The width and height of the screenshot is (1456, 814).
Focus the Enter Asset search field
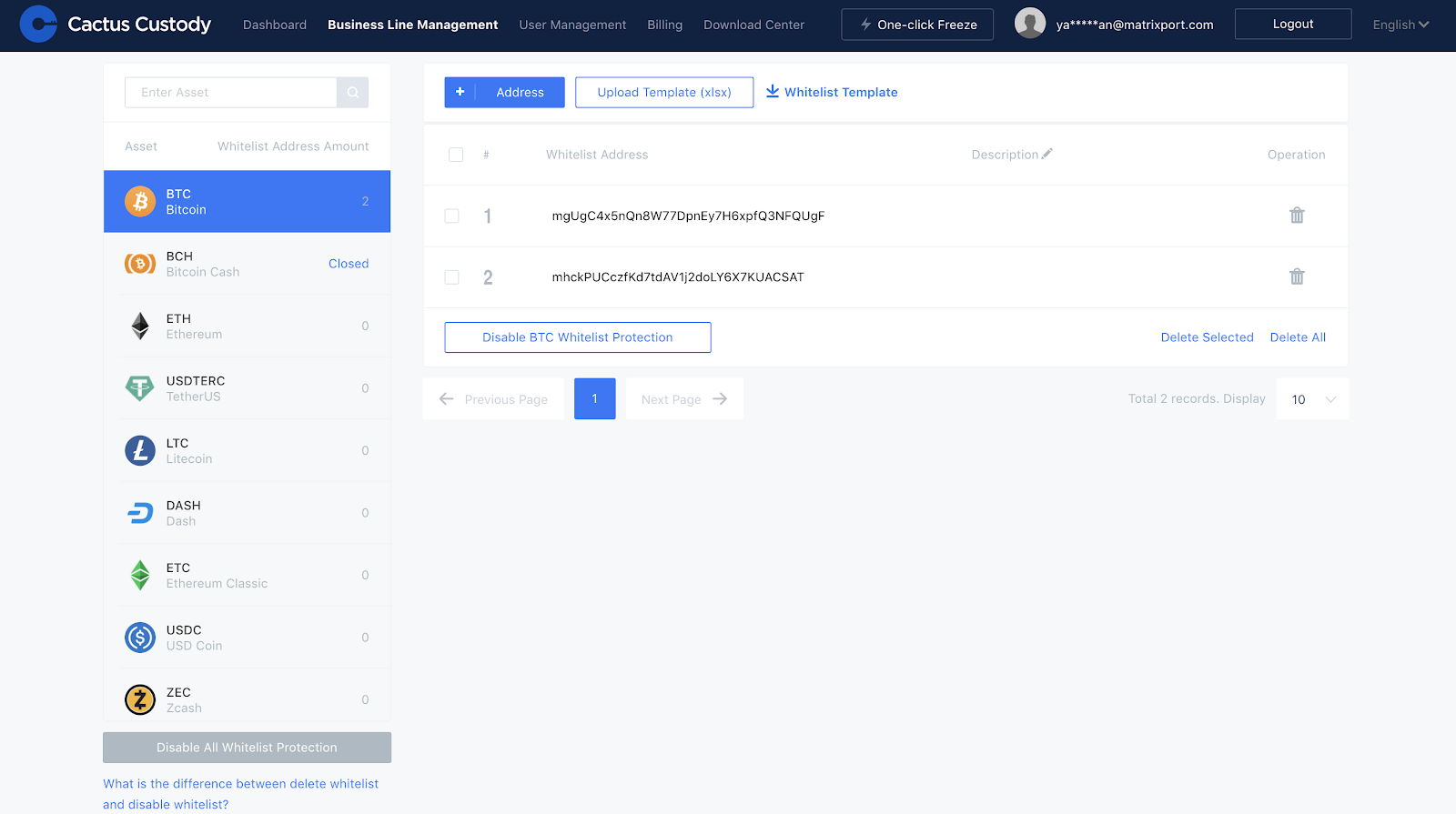(x=231, y=93)
